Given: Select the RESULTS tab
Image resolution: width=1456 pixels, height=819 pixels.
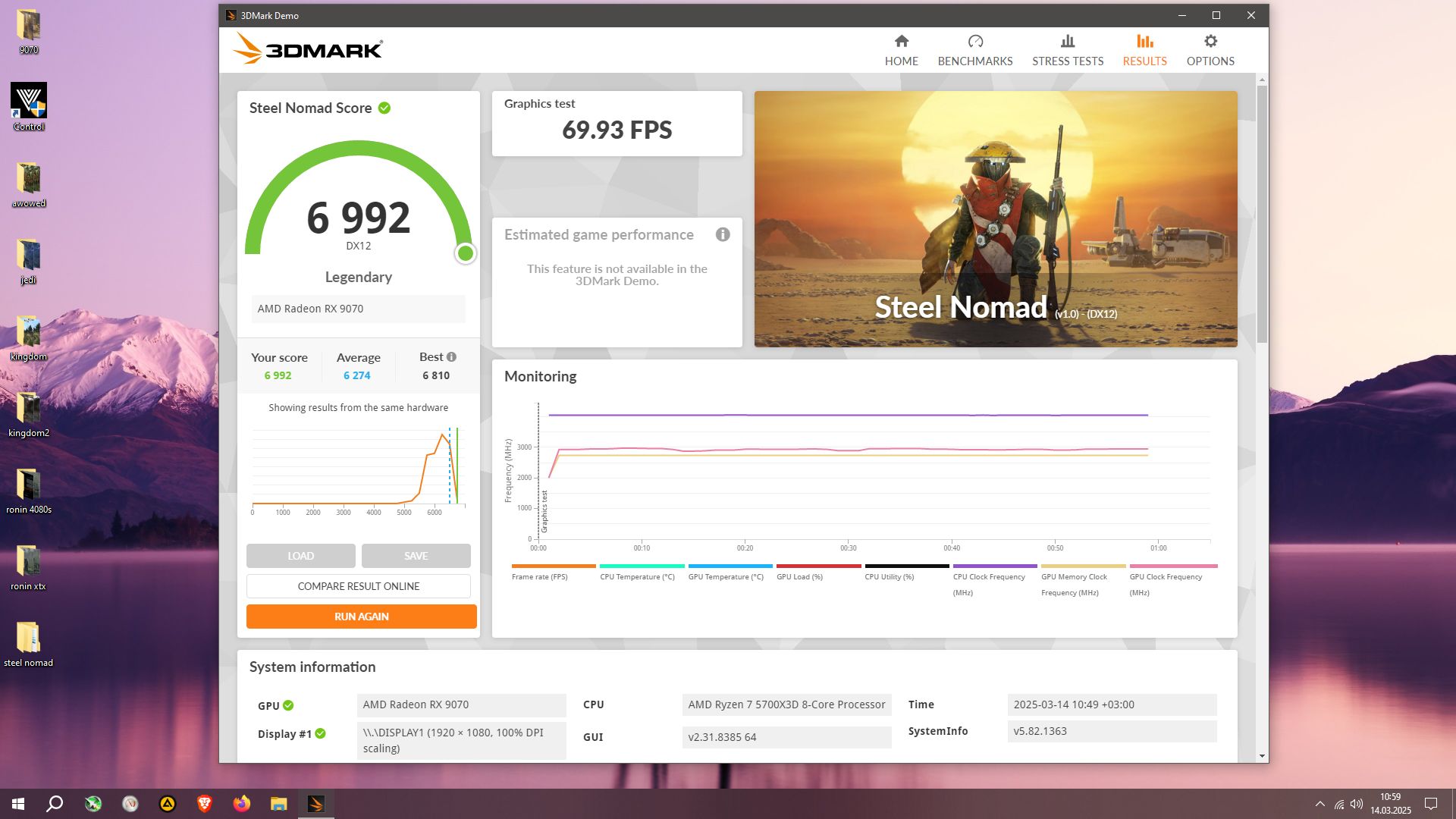Looking at the screenshot, I should [1144, 50].
